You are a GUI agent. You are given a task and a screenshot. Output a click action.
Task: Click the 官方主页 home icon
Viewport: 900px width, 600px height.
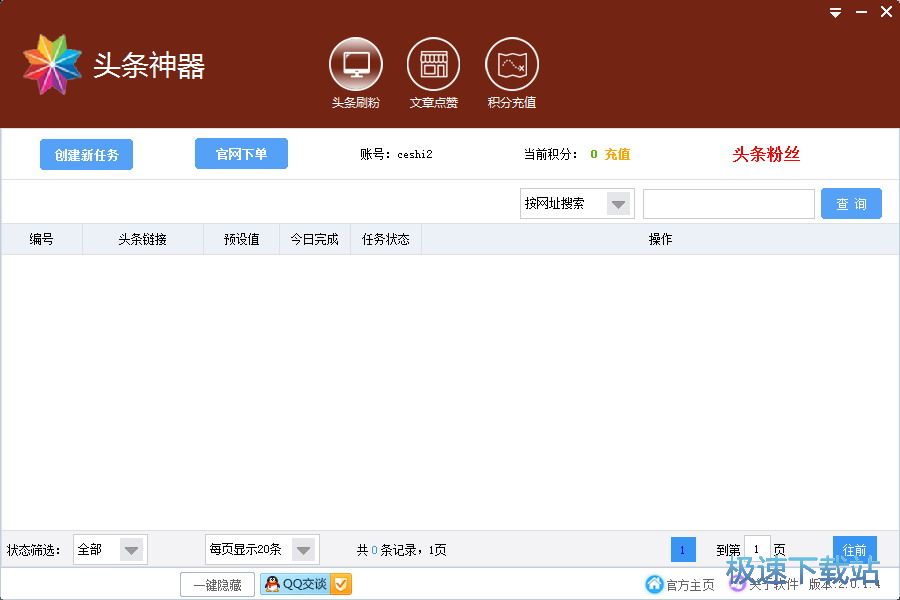[654, 584]
